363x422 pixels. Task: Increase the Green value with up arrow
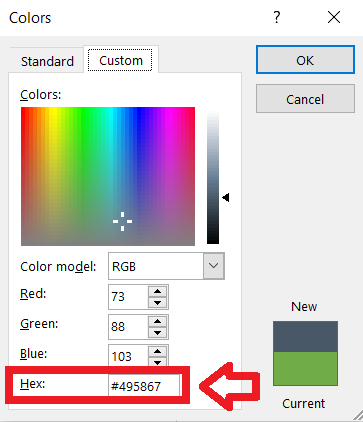tap(157, 321)
